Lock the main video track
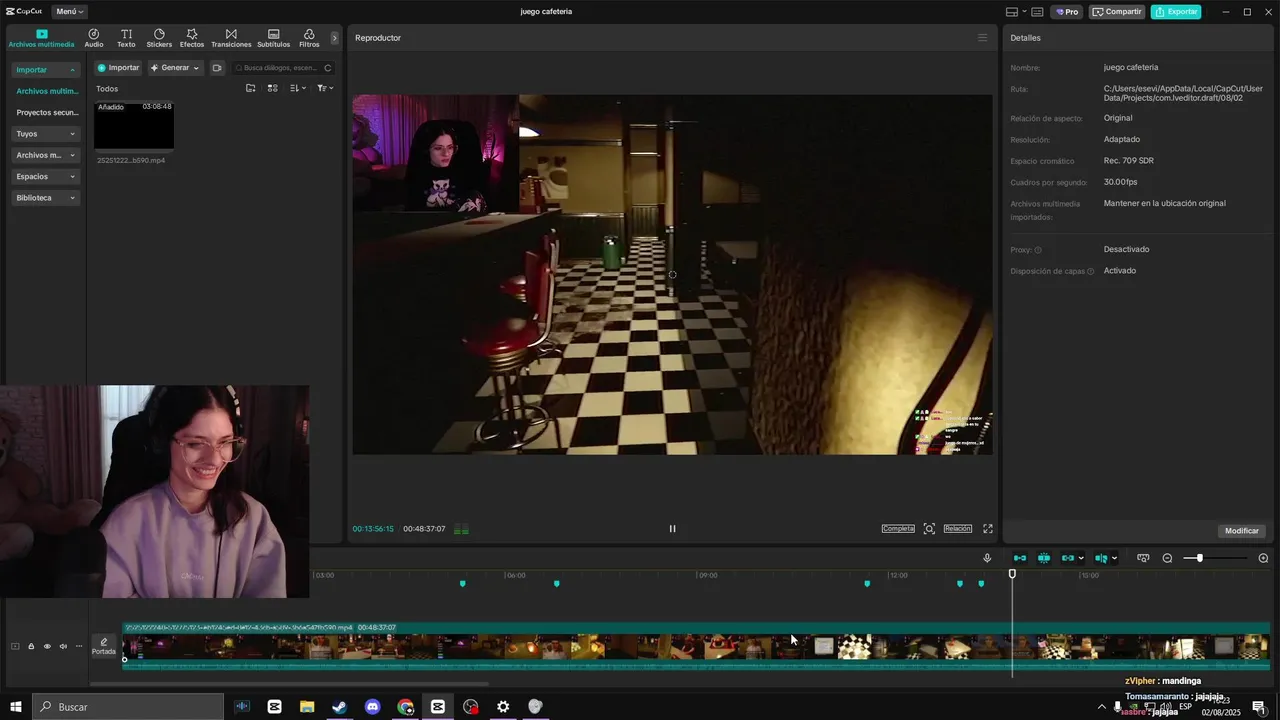The height and width of the screenshot is (720, 1280). pos(31,647)
